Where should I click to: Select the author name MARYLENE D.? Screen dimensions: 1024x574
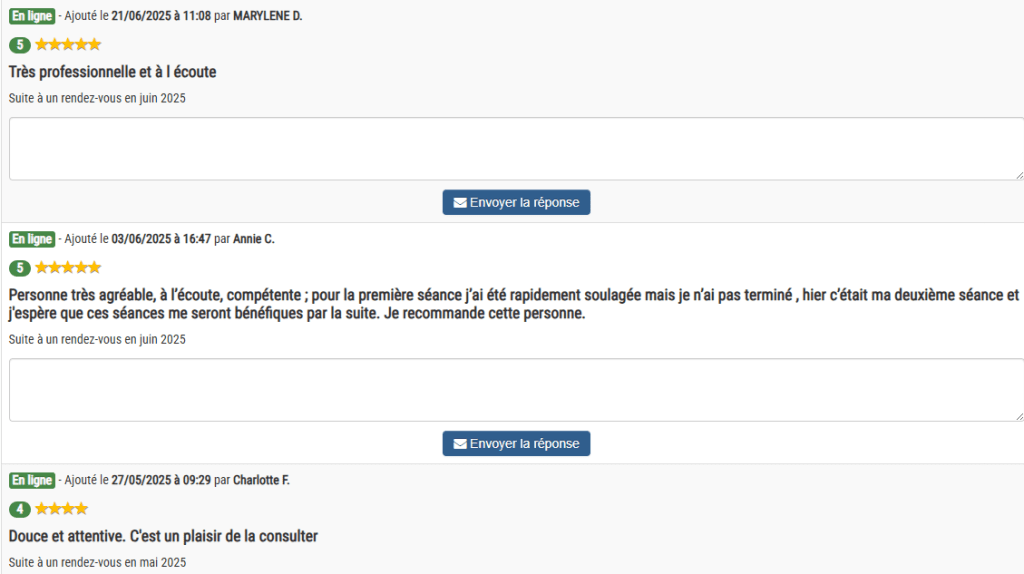267,16
